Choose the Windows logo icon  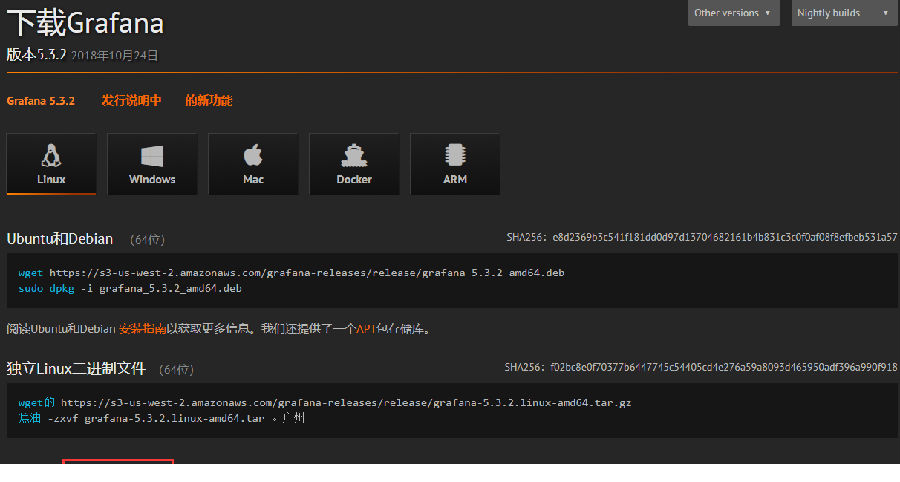152,156
